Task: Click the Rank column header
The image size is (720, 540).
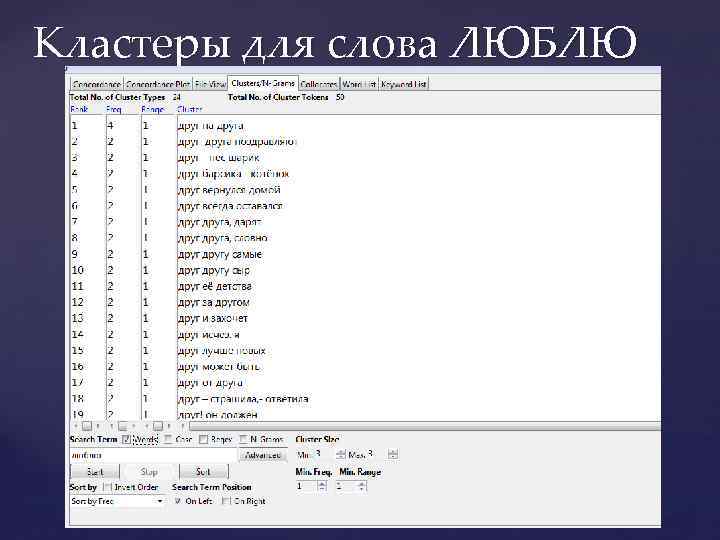Action: point(79,109)
